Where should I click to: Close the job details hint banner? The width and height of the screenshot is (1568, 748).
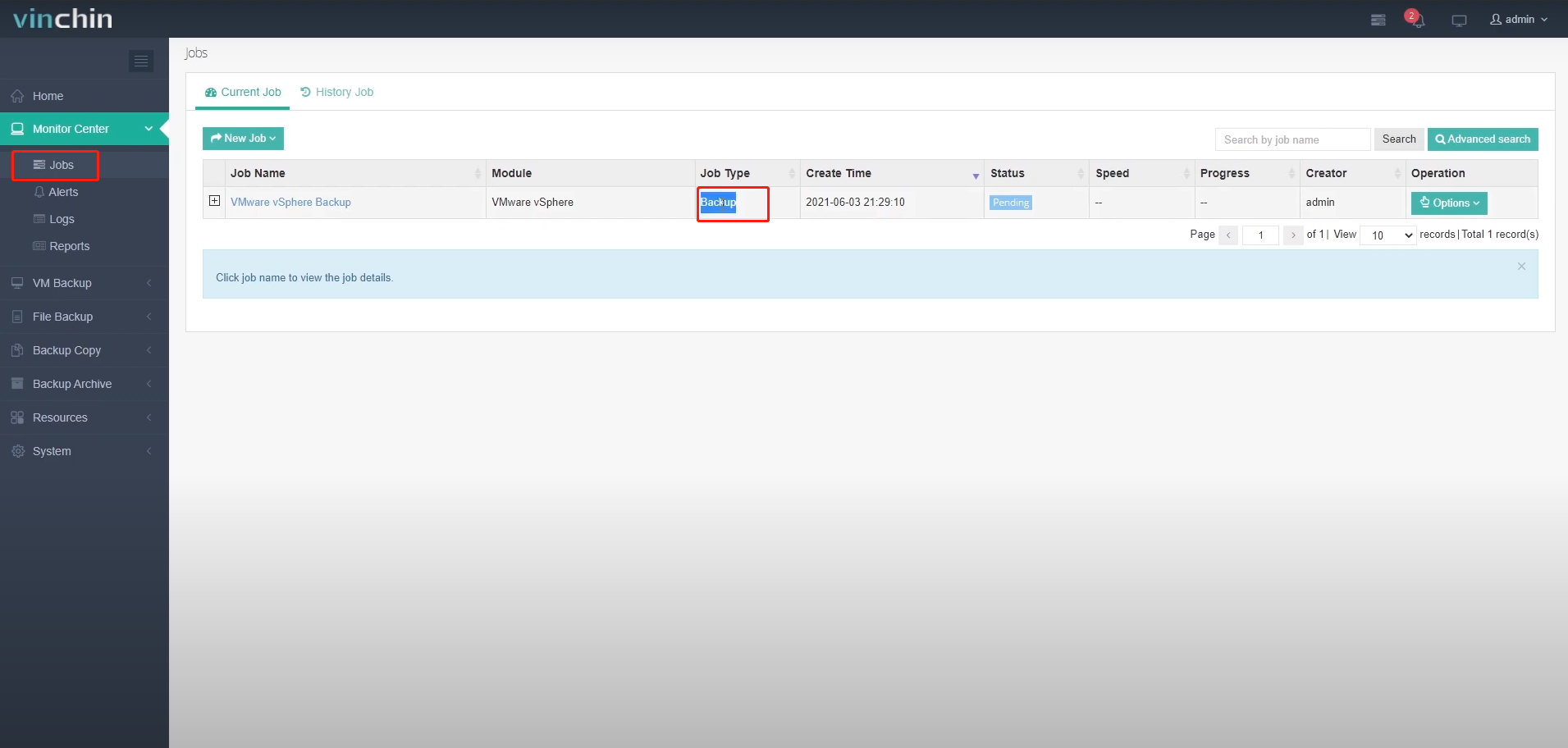[1521, 267]
